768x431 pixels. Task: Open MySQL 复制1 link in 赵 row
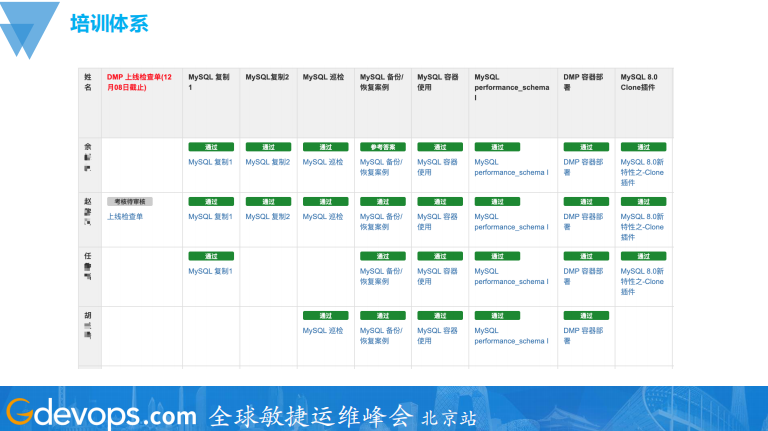(x=211, y=216)
